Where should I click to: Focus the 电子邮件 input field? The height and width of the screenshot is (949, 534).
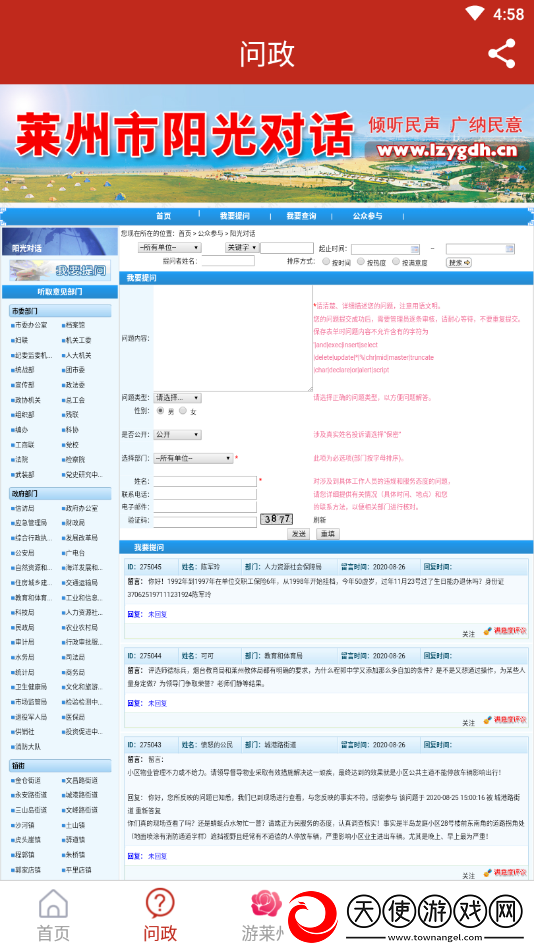(x=205, y=507)
